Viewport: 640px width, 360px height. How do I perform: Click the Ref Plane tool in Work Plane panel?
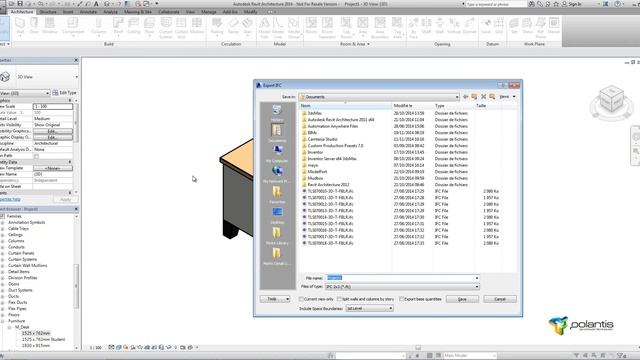[541, 28]
